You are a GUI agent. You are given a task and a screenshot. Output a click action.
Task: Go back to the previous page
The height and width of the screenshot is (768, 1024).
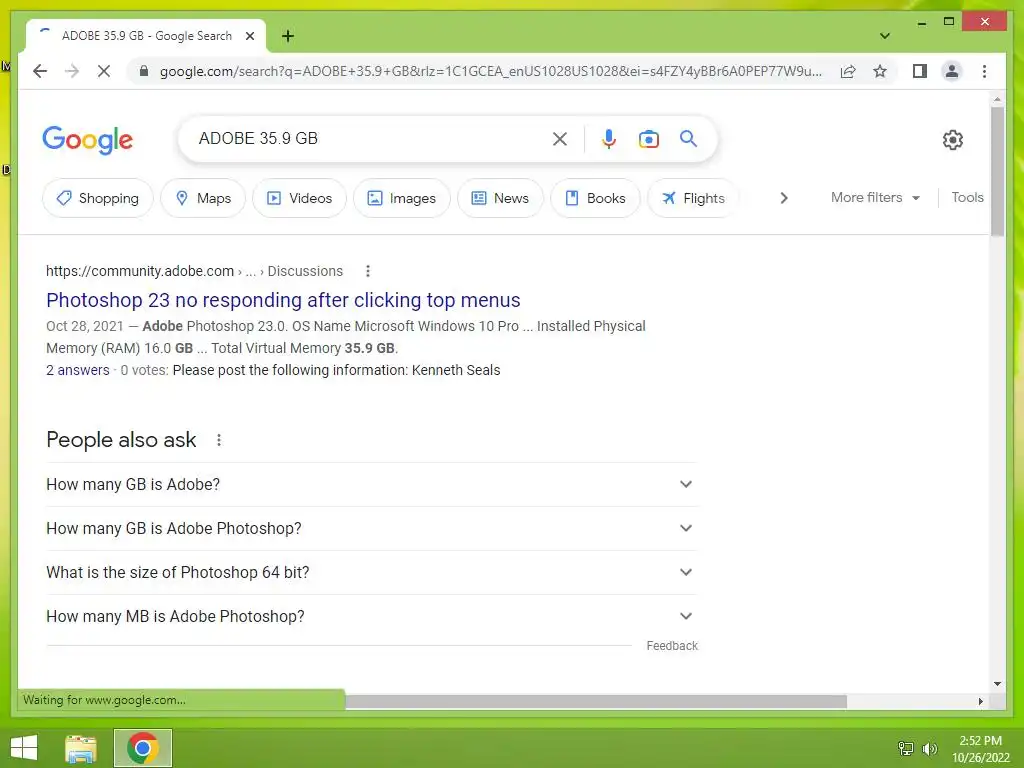coord(40,71)
